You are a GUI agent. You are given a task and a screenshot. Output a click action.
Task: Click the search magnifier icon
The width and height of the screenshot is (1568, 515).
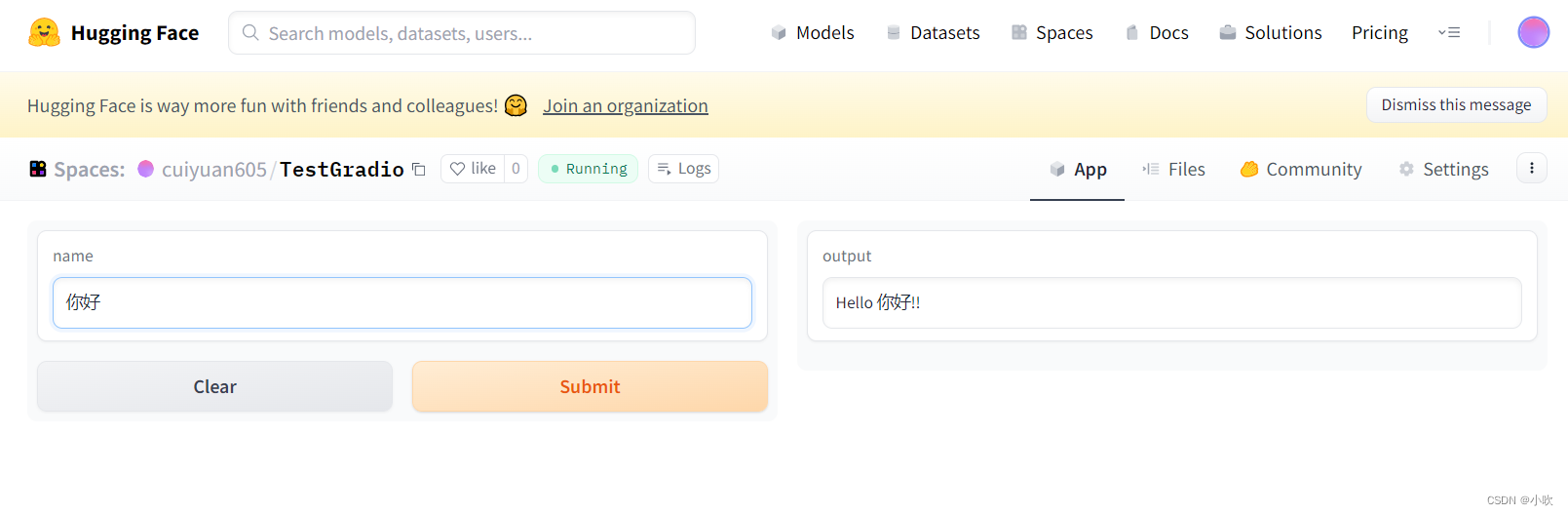pyautogui.click(x=250, y=33)
